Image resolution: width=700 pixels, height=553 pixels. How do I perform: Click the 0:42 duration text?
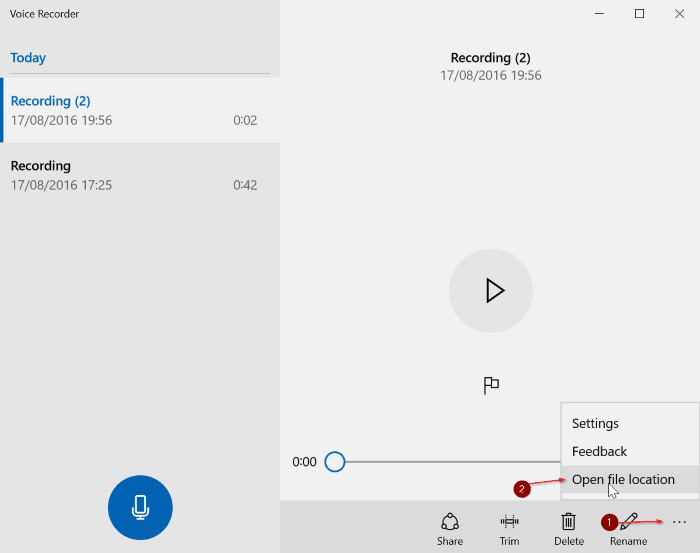tap(245, 185)
